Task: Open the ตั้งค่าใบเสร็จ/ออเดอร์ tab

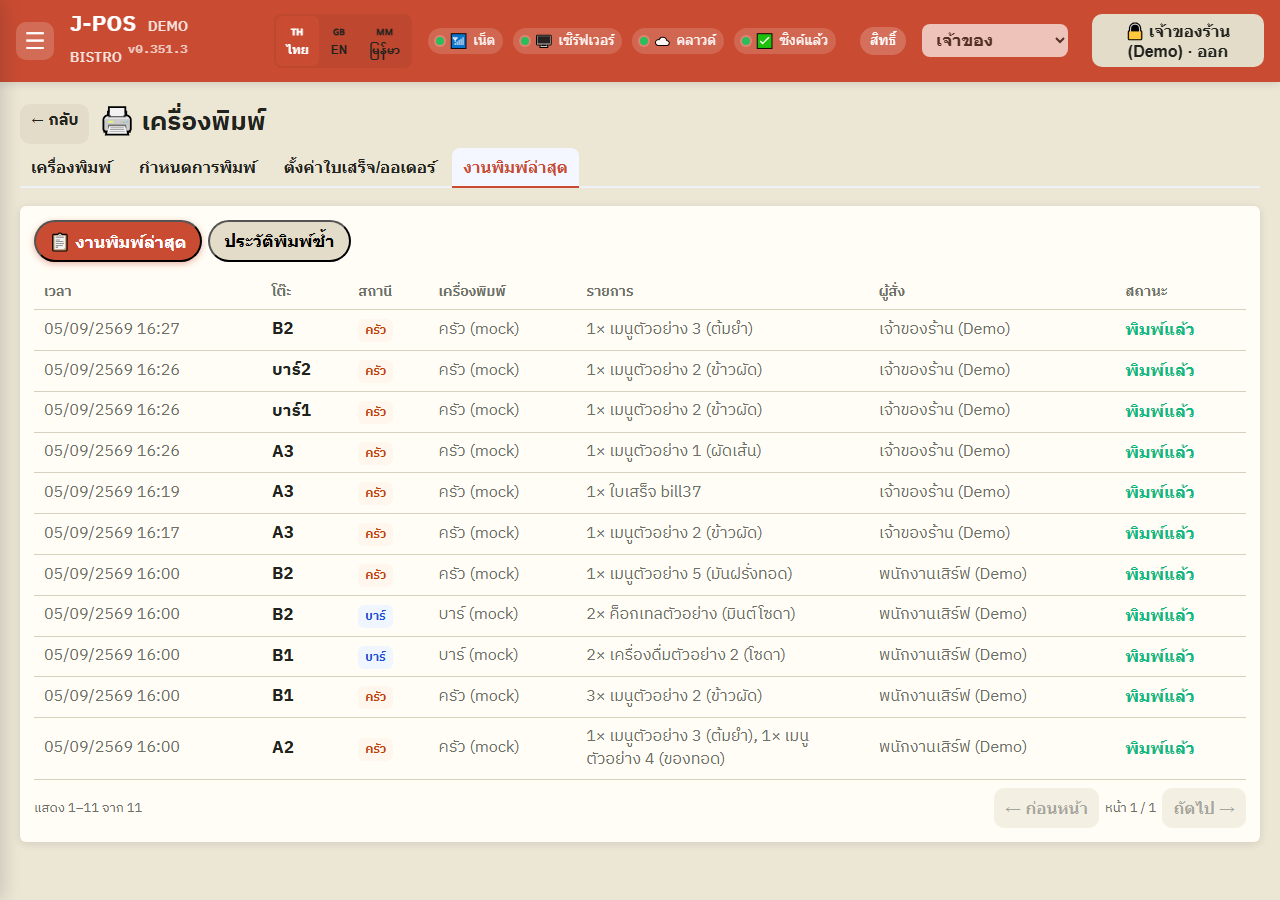Action: coord(360,167)
